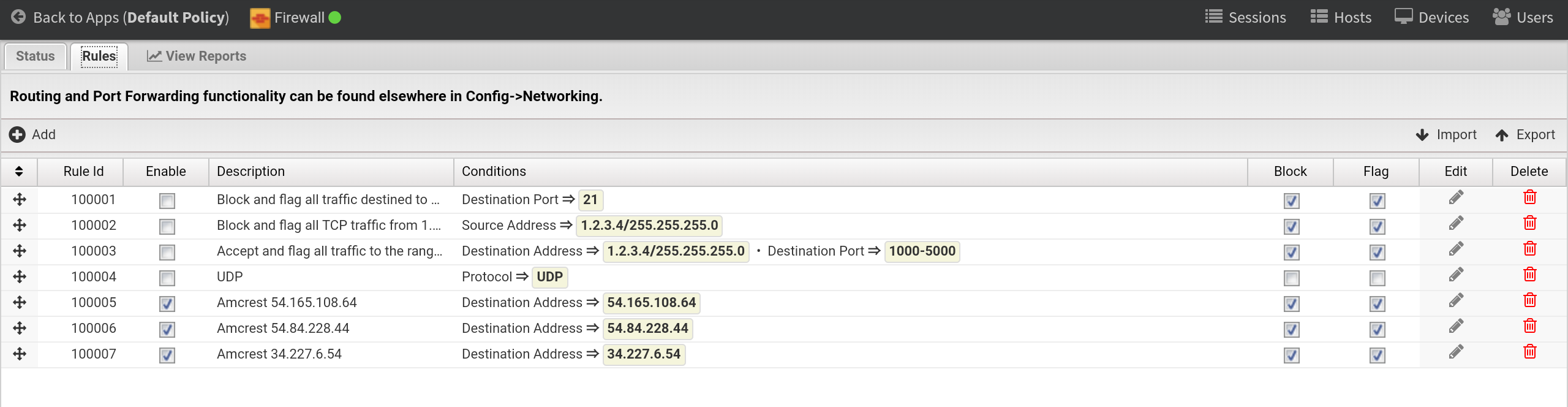The image size is (1568, 407).
Task: Click the 54.165.108.64 destination address value
Action: [x=651, y=303]
